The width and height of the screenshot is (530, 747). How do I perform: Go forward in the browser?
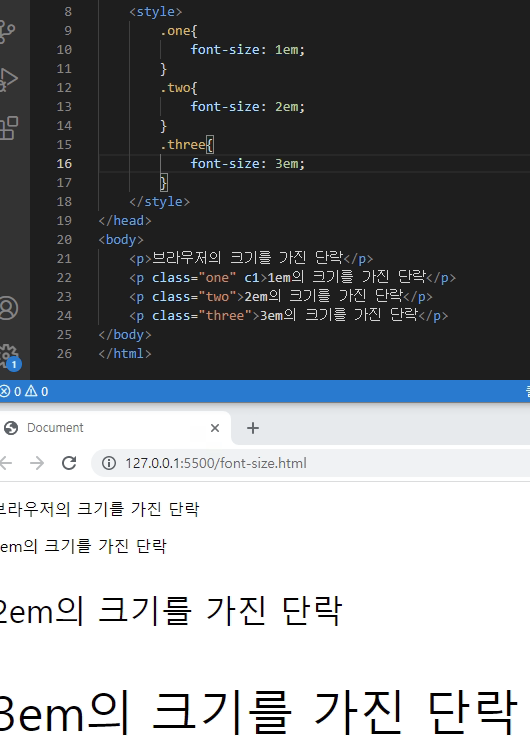[37, 463]
